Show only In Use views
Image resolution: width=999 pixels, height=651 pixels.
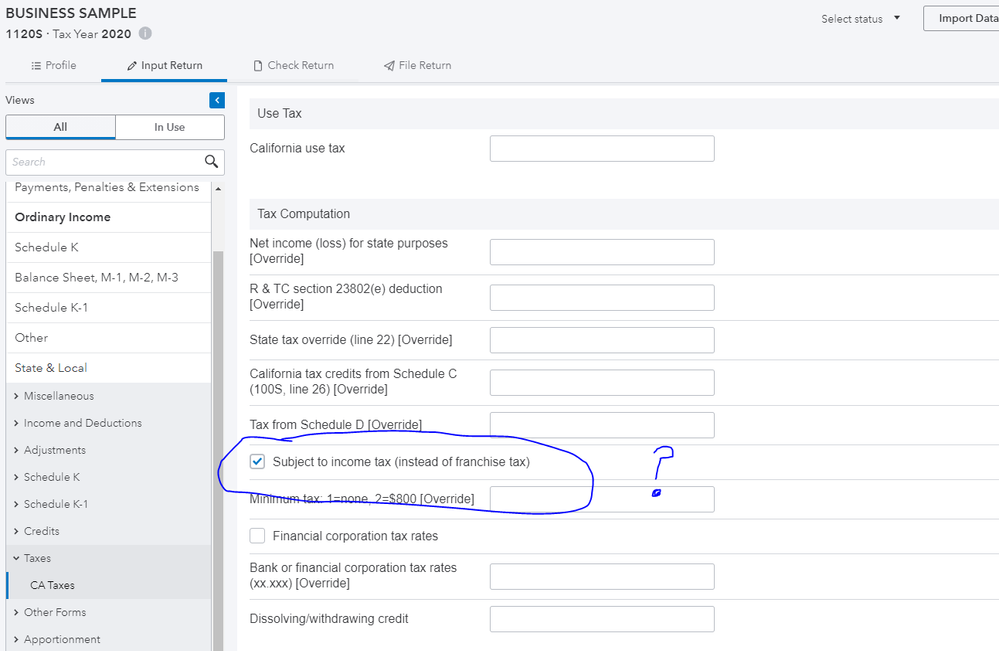click(x=169, y=127)
